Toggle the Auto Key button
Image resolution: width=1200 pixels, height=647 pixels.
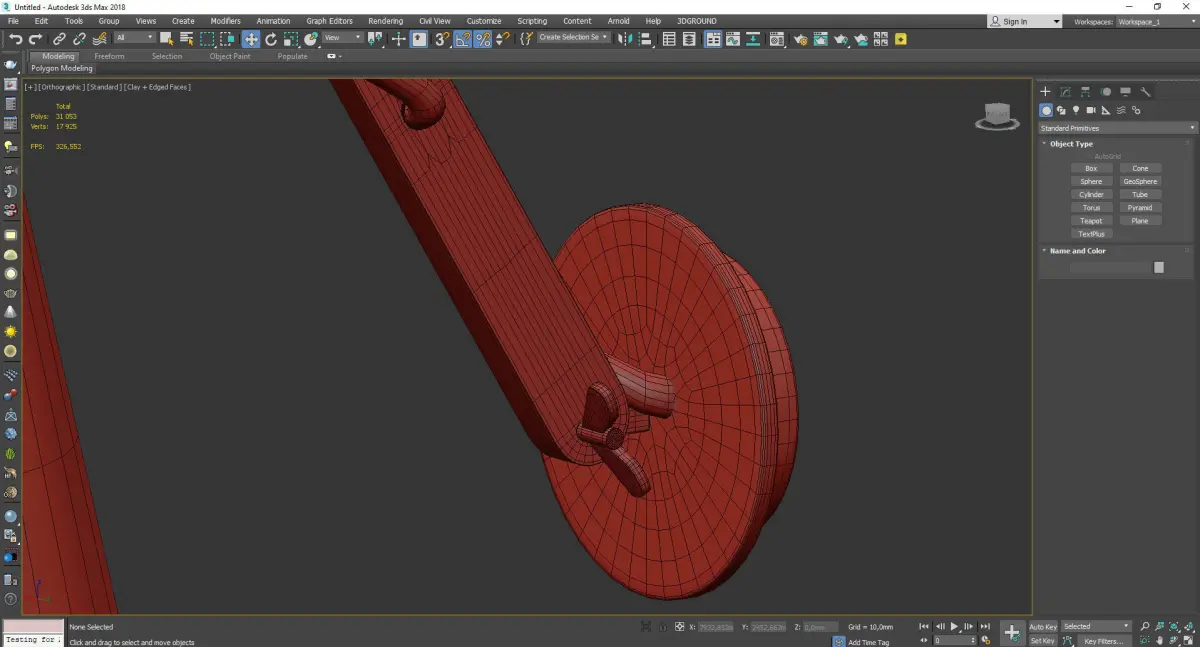1043,626
